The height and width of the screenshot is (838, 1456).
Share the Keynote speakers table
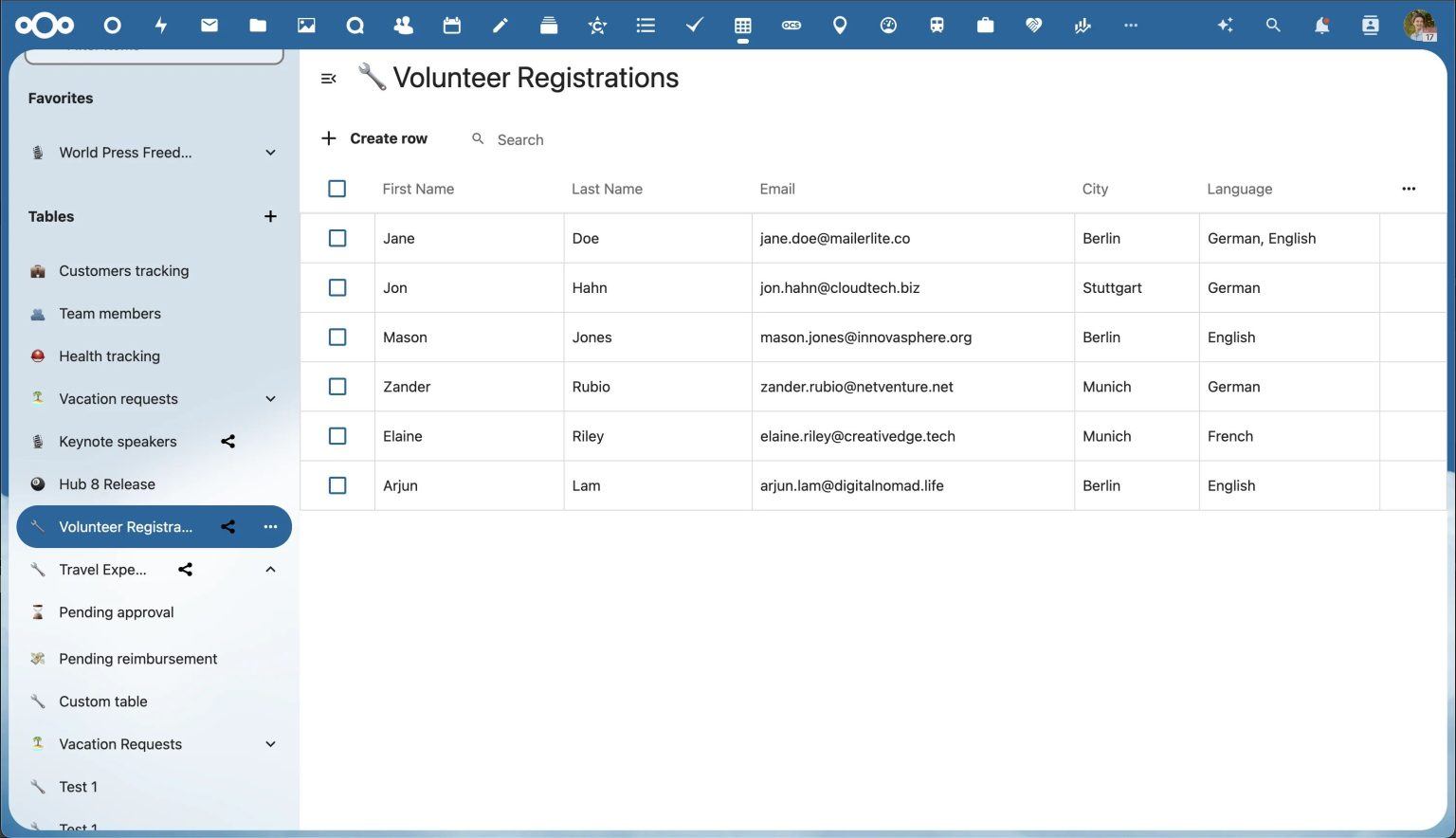(x=227, y=441)
